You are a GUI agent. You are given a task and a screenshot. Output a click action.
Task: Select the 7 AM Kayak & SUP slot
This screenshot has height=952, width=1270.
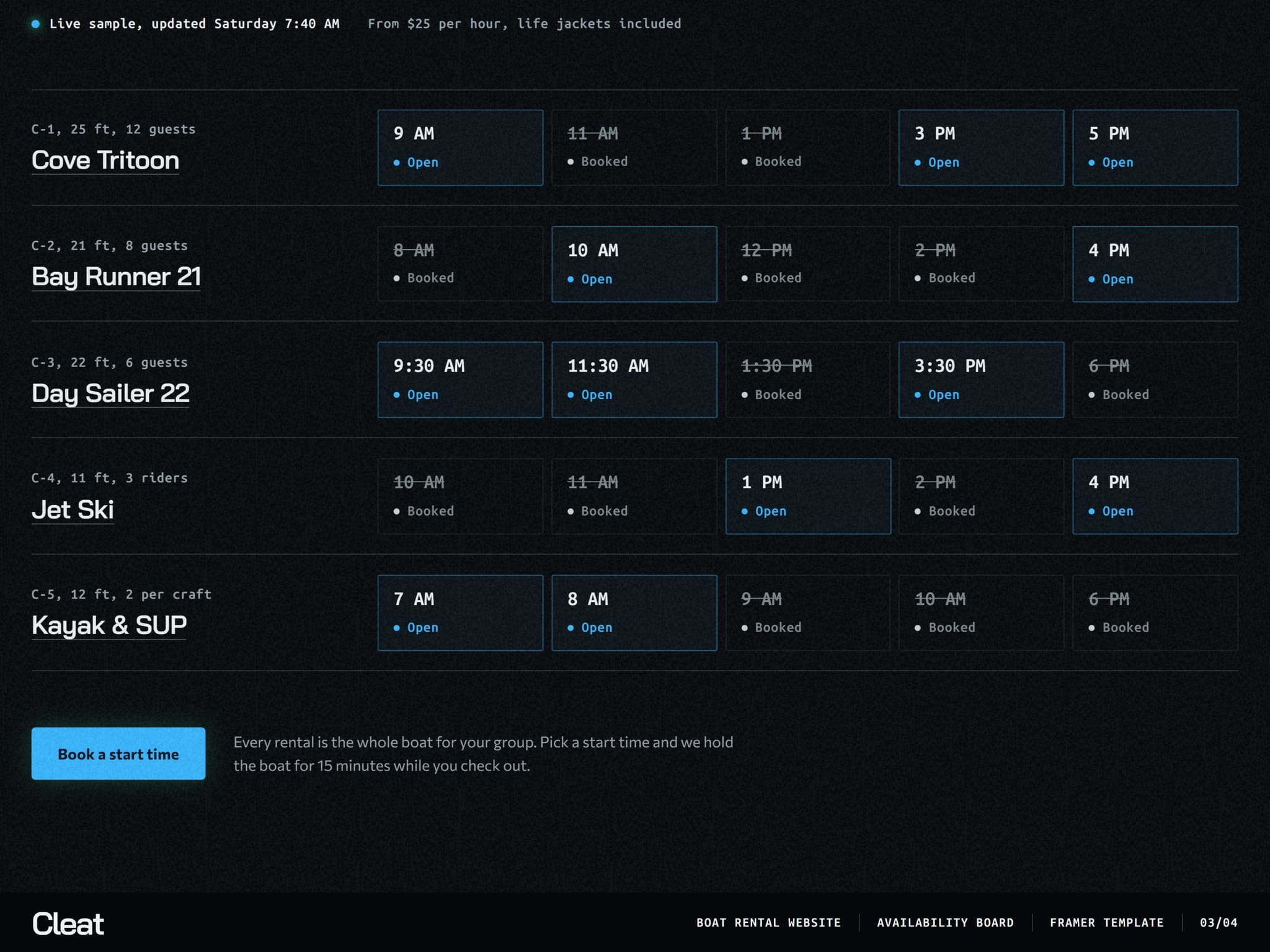(460, 613)
